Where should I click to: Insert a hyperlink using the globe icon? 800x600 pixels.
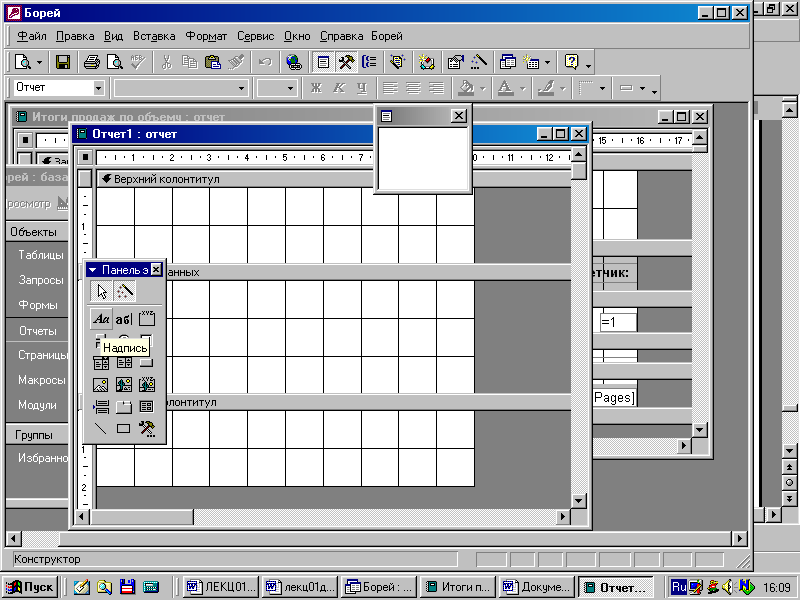(293, 62)
